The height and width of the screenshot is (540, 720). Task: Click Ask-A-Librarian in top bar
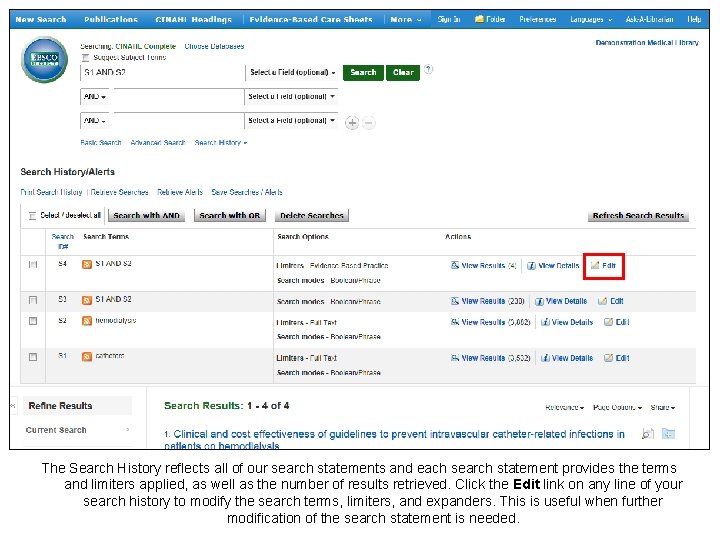[649, 19]
